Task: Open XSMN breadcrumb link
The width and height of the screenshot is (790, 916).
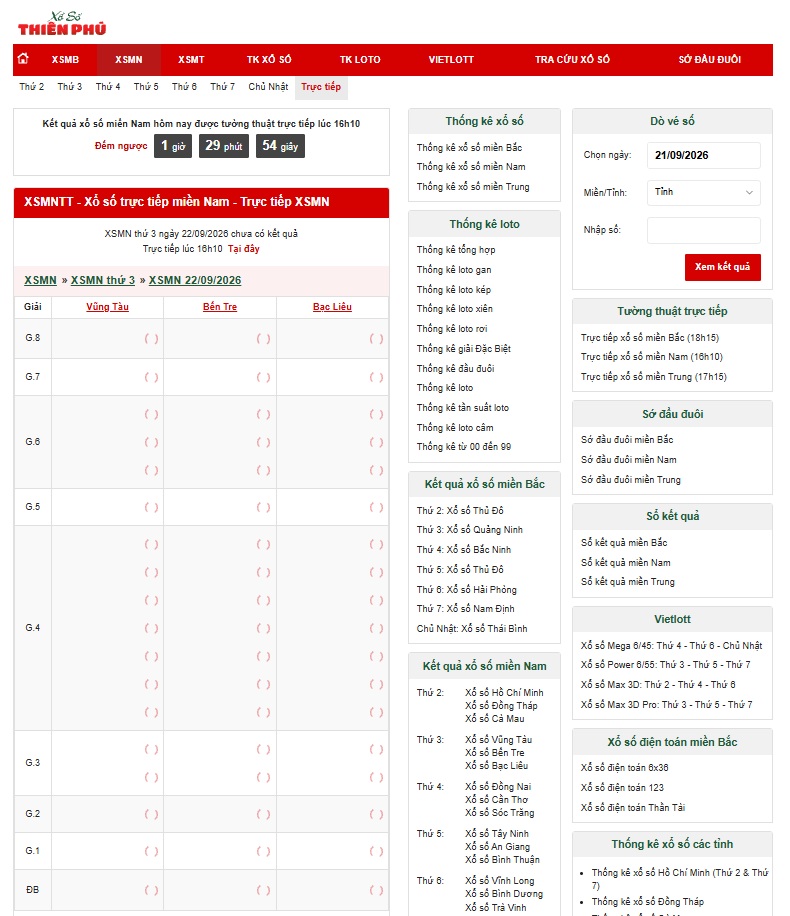Action: pyautogui.click(x=40, y=280)
